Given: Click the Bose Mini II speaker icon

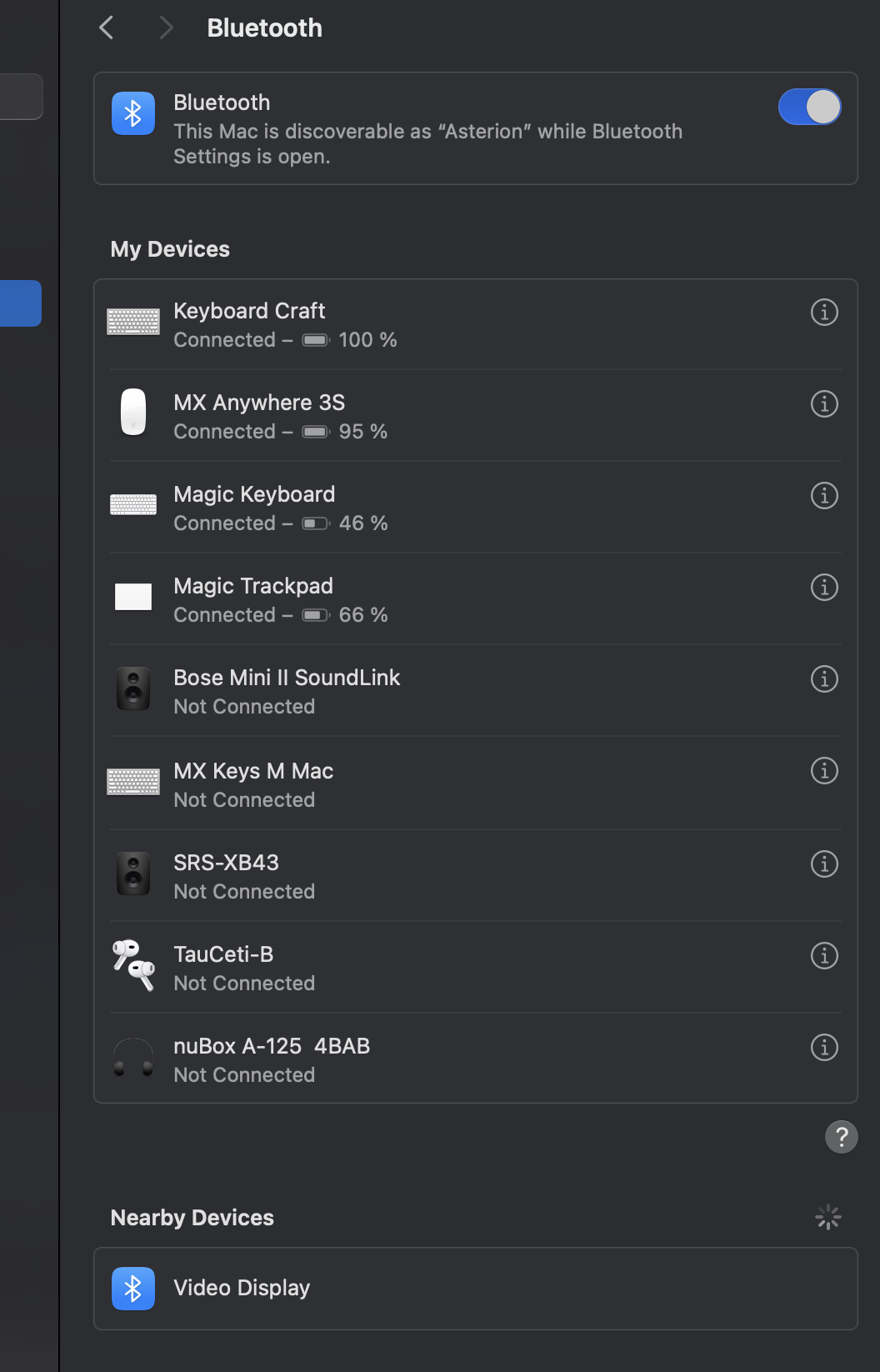Looking at the screenshot, I should [133, 689].
